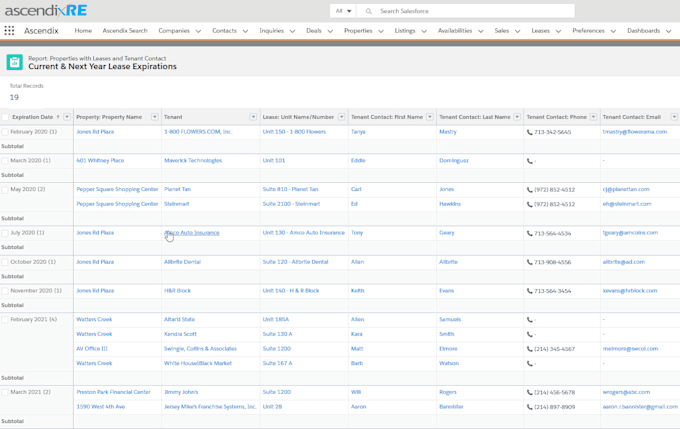Screen dimensions: 680x429
Task: Open the Jersey Mike's Franchise Systems link
Action: [210, 407]
